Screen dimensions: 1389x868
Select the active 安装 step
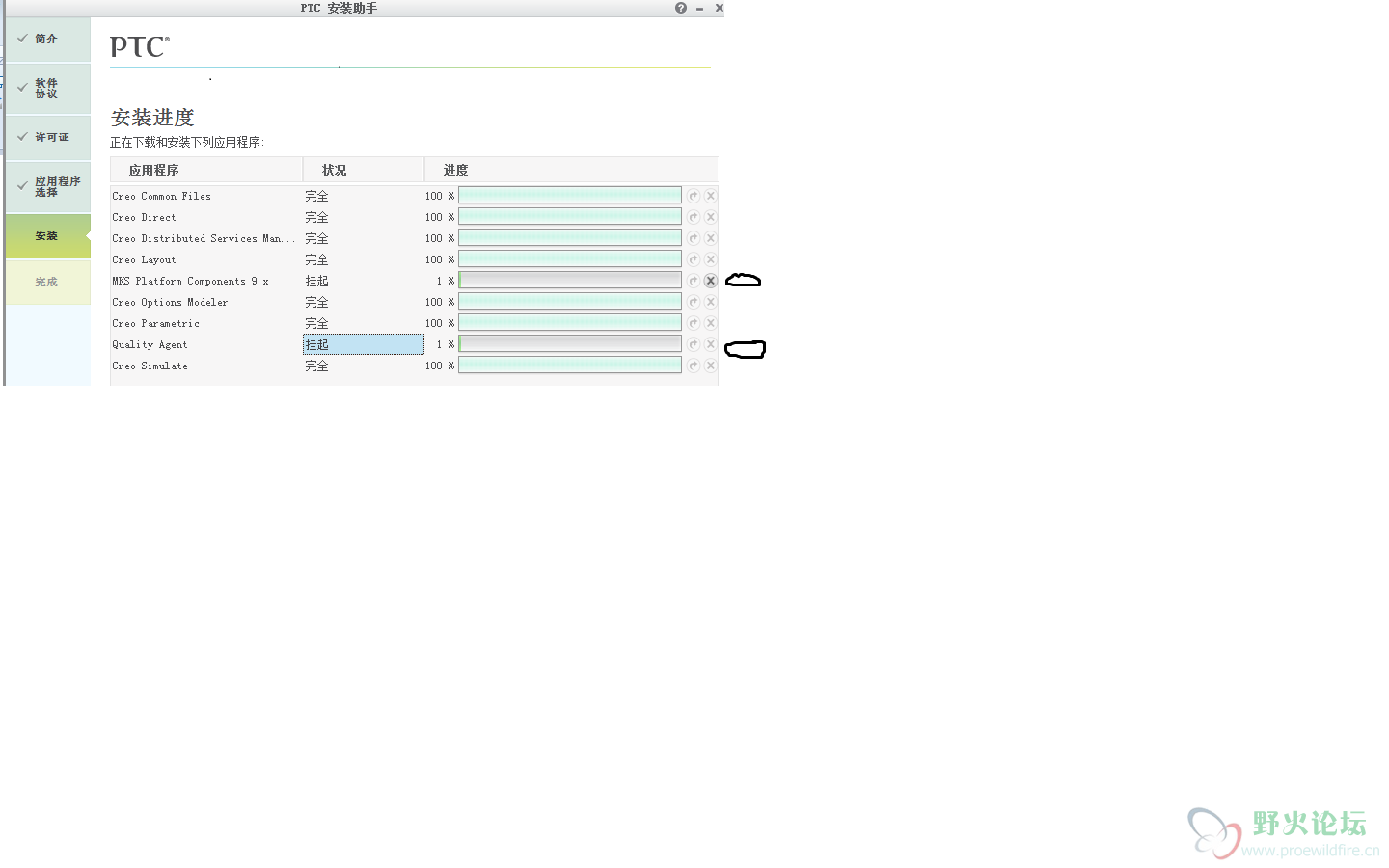[x=48, y=235]
